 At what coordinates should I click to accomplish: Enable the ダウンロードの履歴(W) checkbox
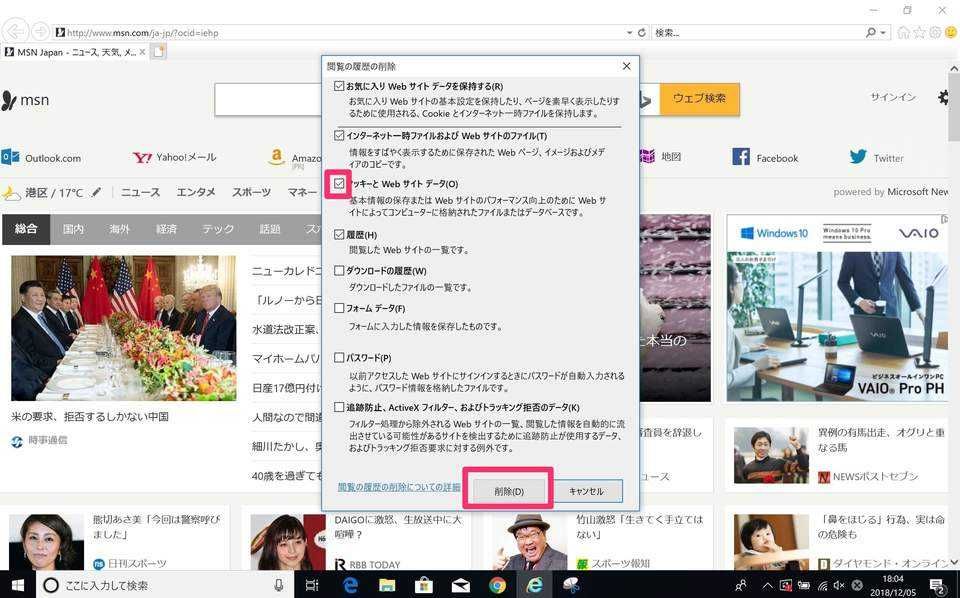340,270
